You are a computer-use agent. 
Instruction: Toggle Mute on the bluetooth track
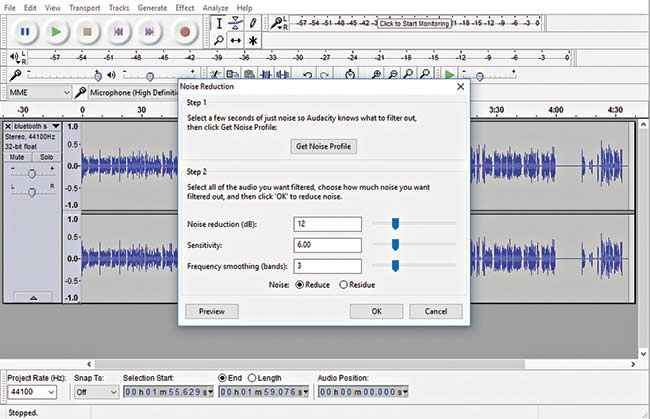pyautogui.click(x=17, y=157)
